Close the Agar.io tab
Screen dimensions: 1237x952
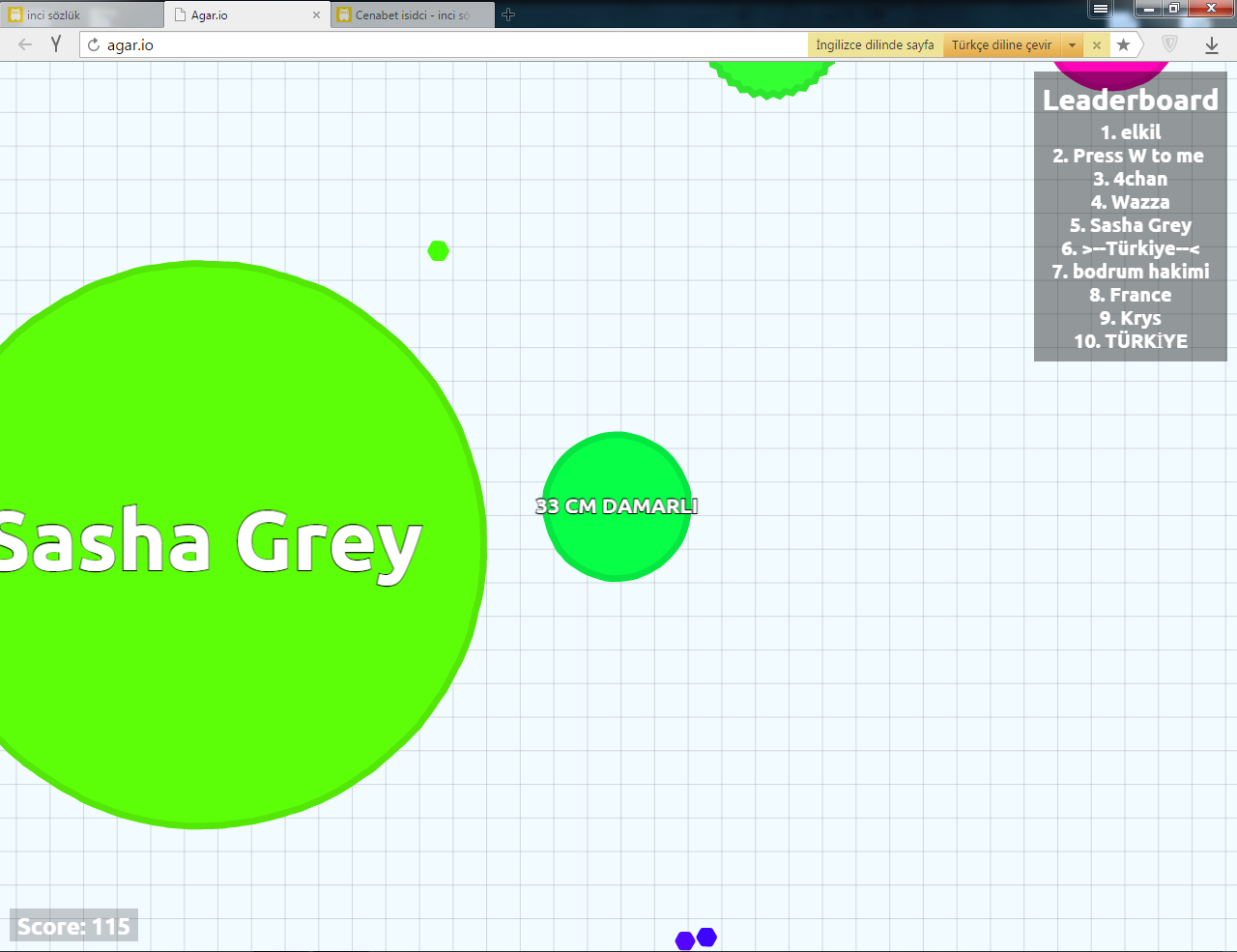point(316,15)
